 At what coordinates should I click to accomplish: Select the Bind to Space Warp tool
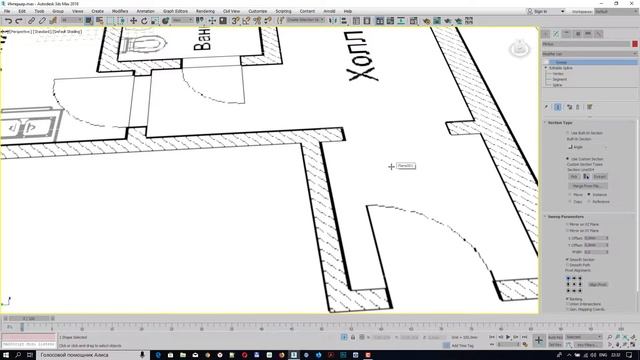pos(53,21)
